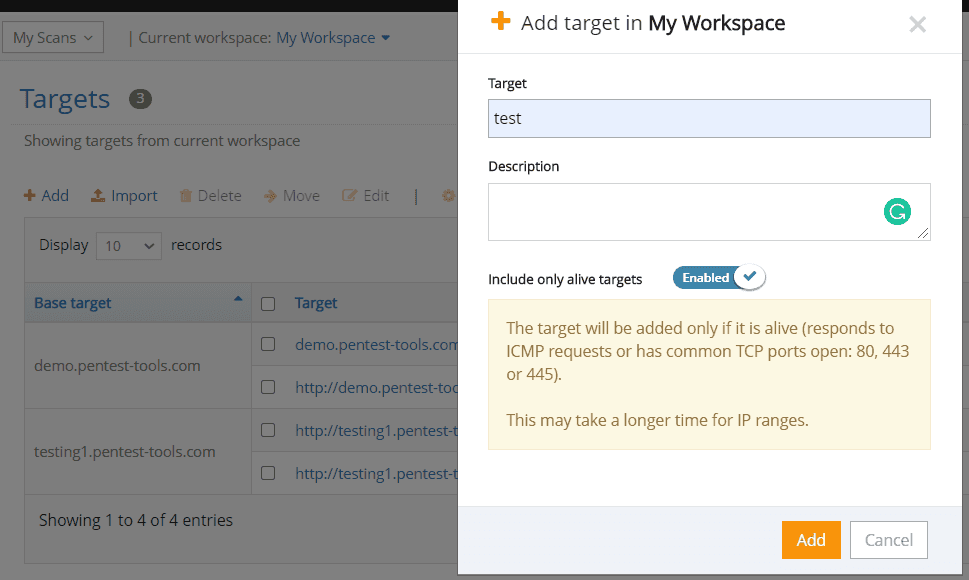Click the Grammarly icon in Description field

pos(897,211)
